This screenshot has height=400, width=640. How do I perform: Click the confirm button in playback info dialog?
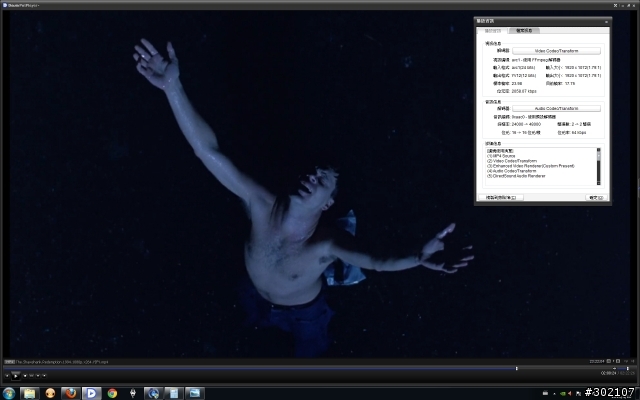pyautogui.click(x=596, y=198)
